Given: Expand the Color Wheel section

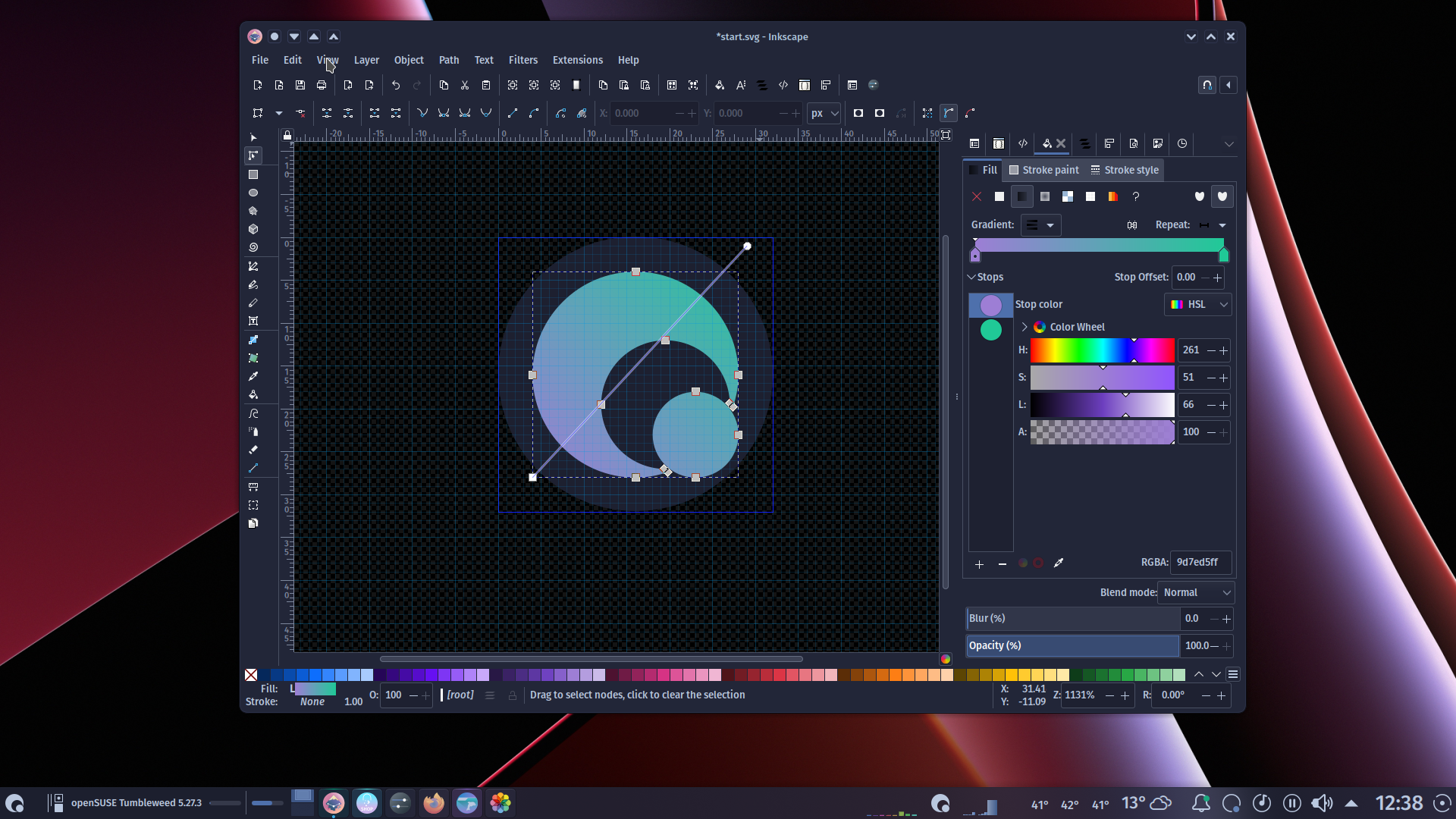Looking at the screenshot, I should pos(1025,327).
